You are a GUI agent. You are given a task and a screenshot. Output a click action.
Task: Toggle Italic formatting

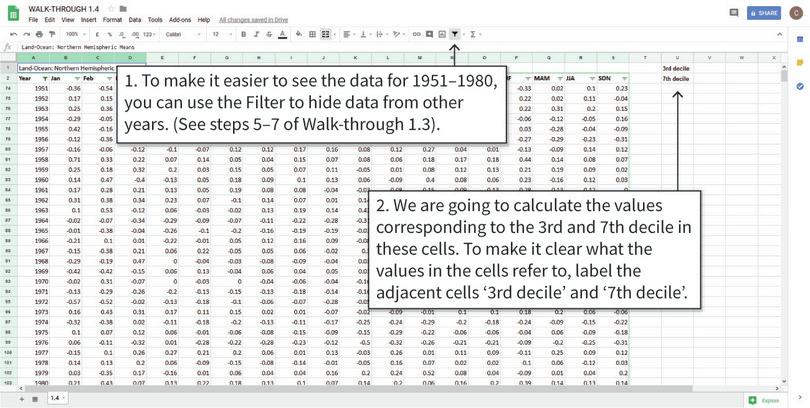(256, 34)
